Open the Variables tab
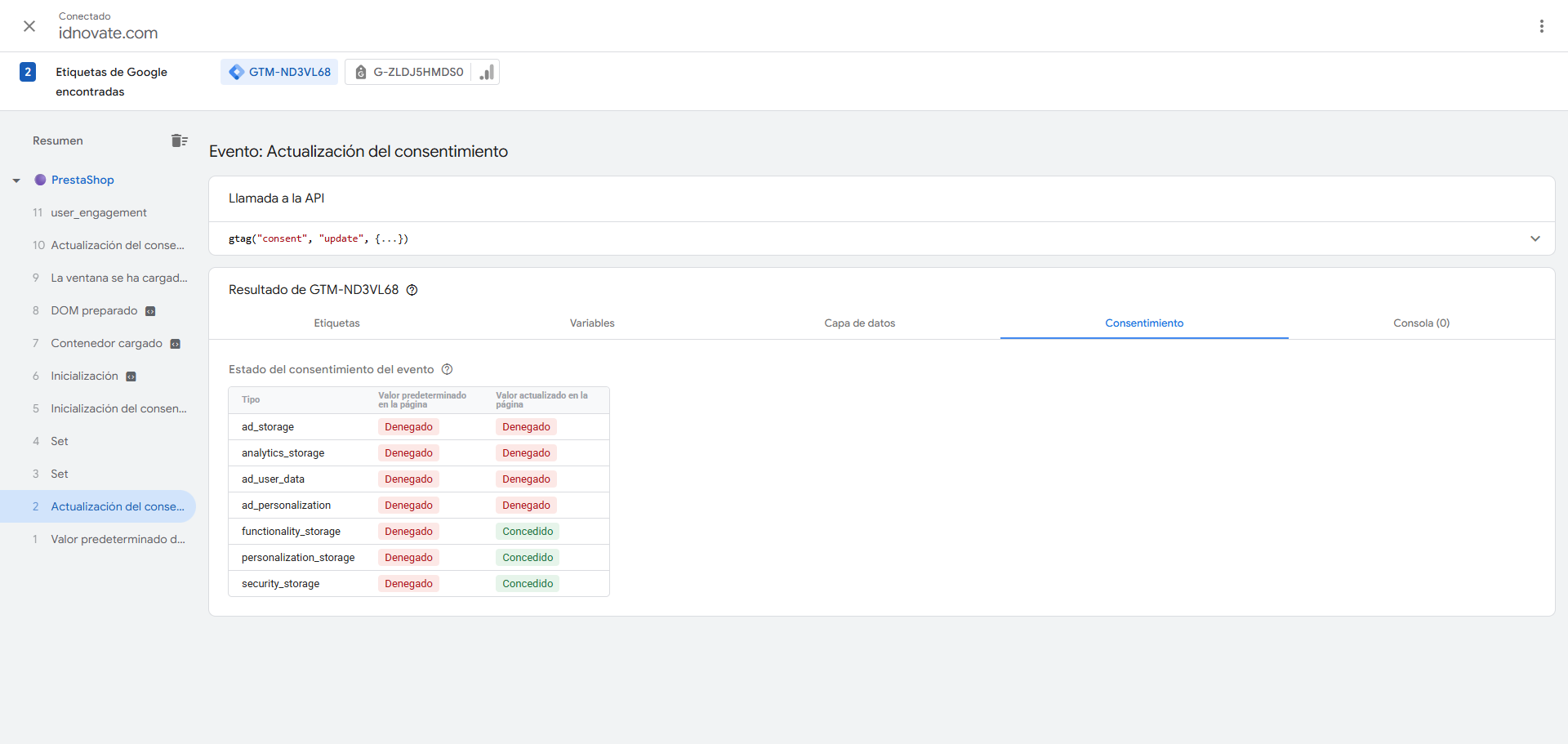Image resolution: width=1568 pixels, height=744 pixels. click(592, 323)
